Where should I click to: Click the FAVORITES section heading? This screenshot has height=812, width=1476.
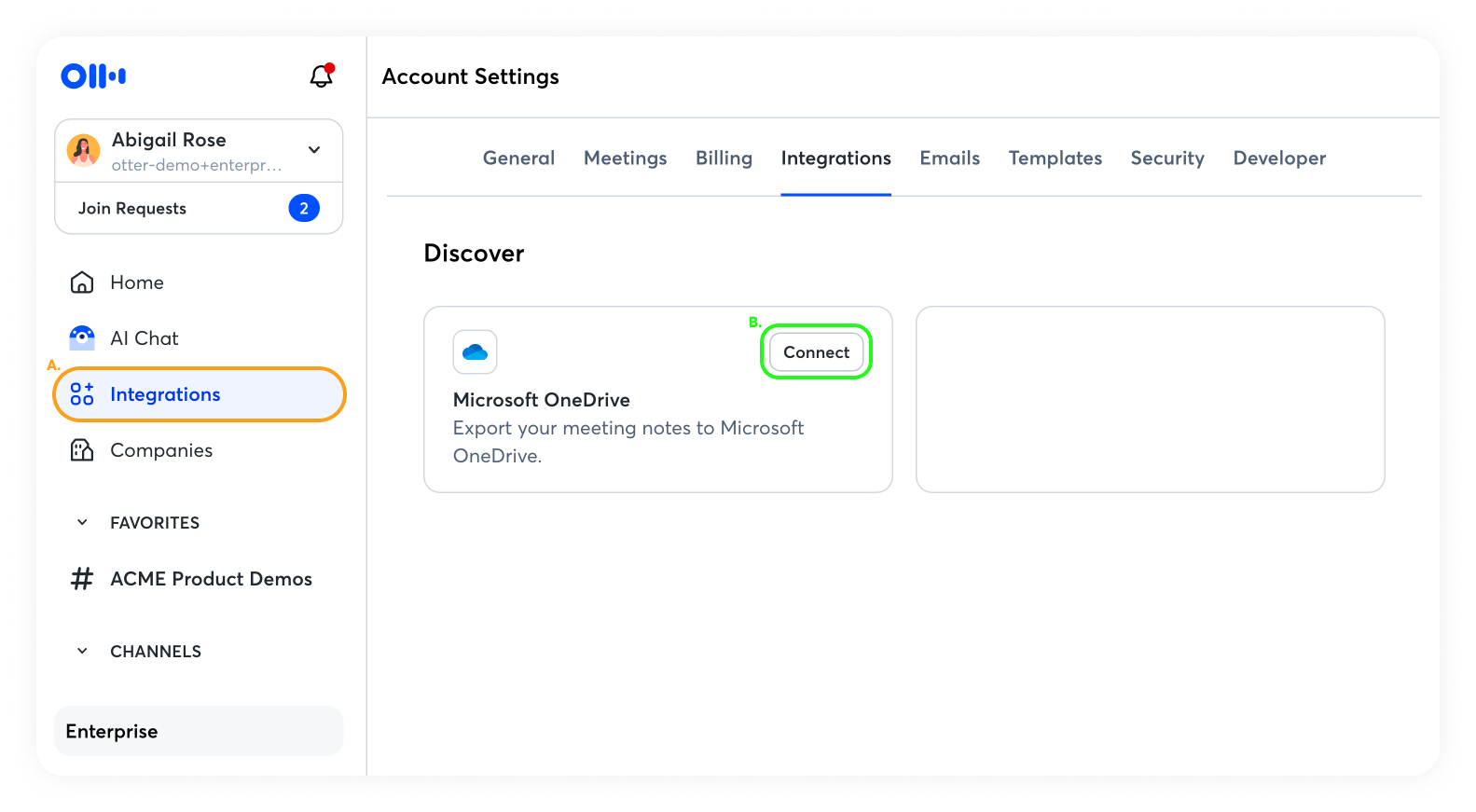155,523
